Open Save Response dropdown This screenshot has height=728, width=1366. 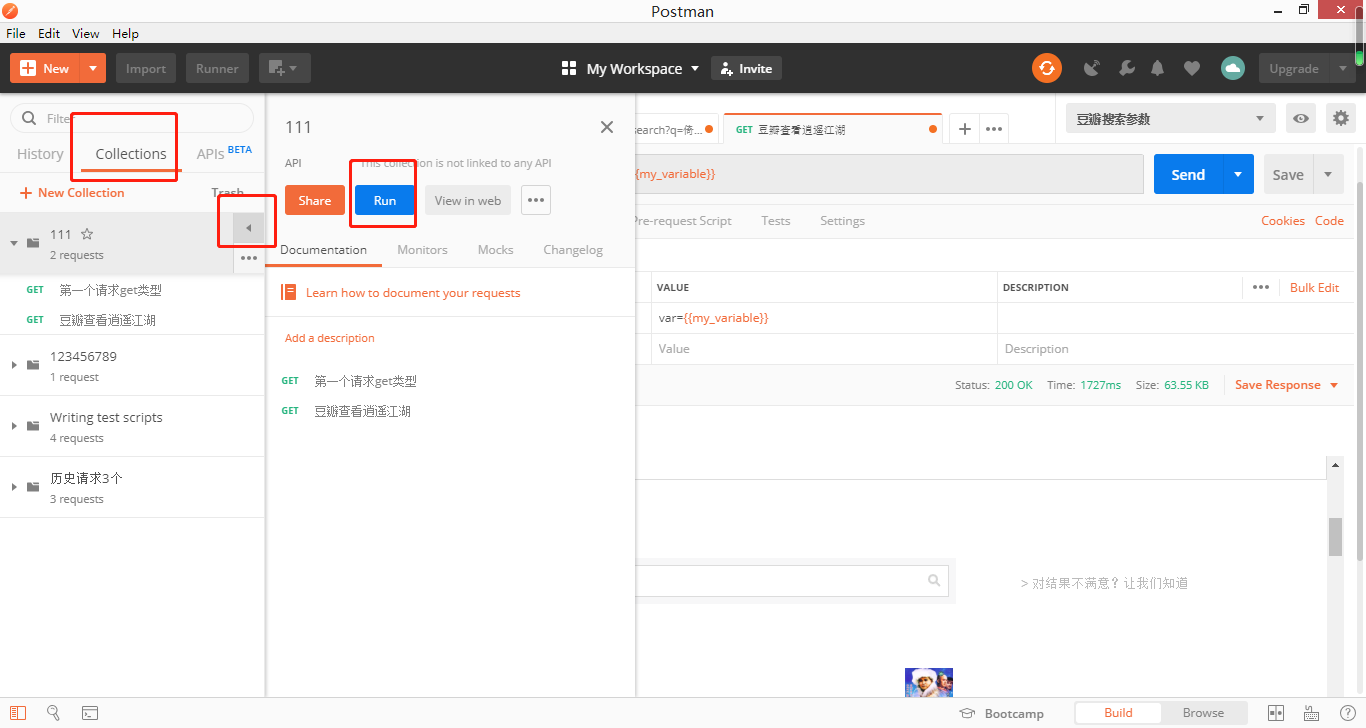click(x=1285, y=385)
